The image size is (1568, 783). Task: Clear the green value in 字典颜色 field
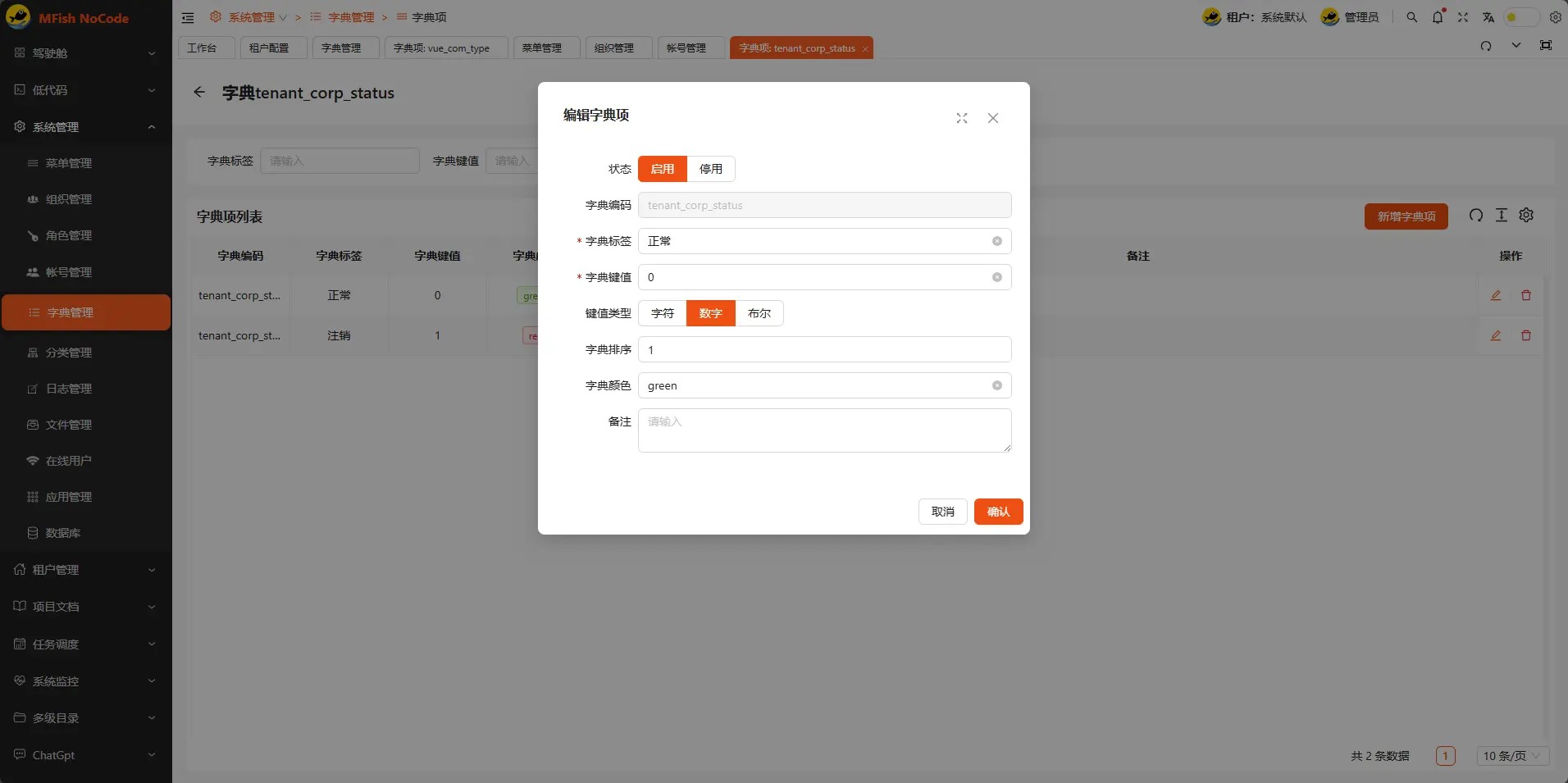[x=996, y=385]
